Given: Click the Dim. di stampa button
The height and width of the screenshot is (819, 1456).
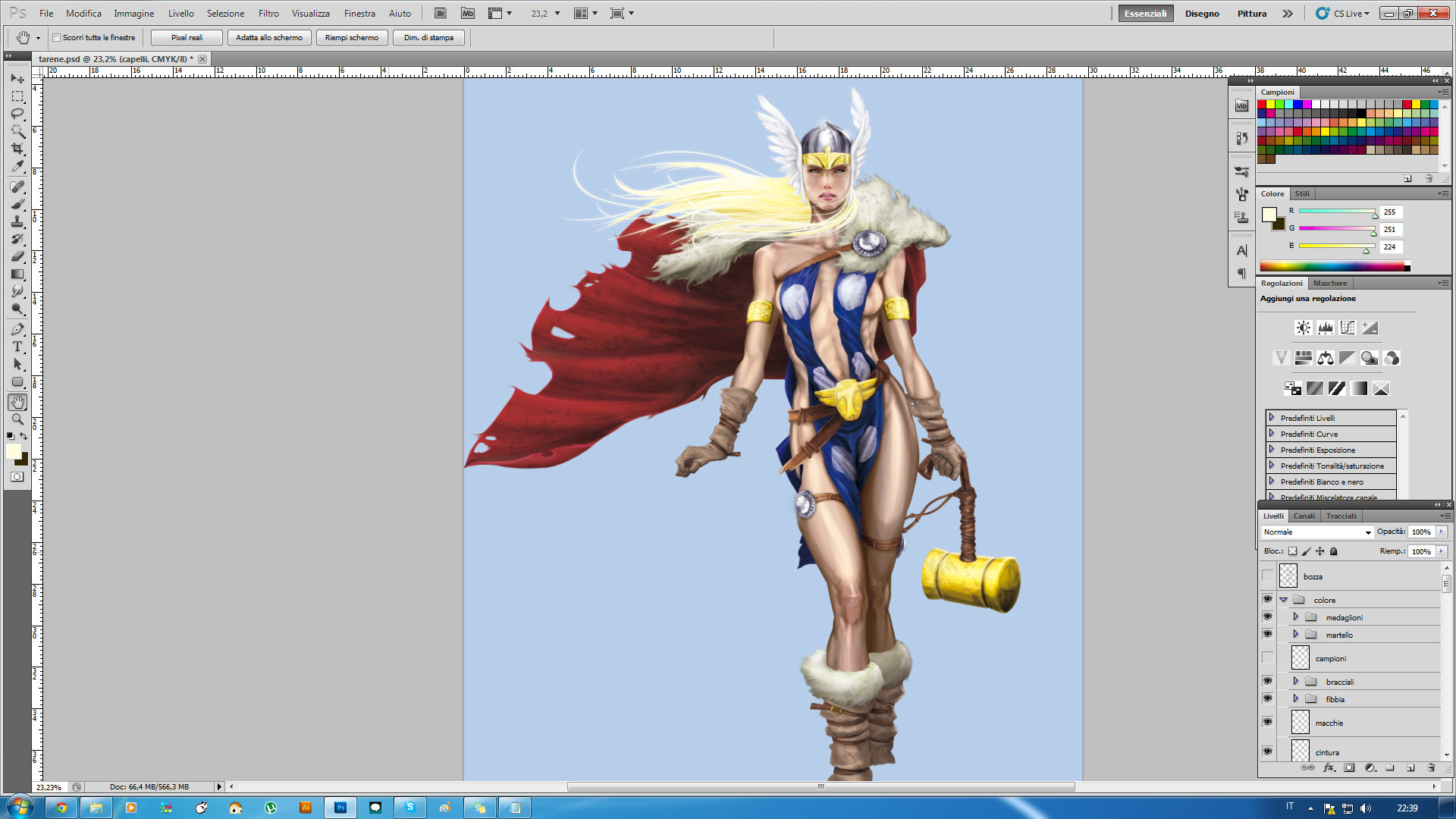Looking at the screenshot, I should pyautogui.click(x=428, y=37).
